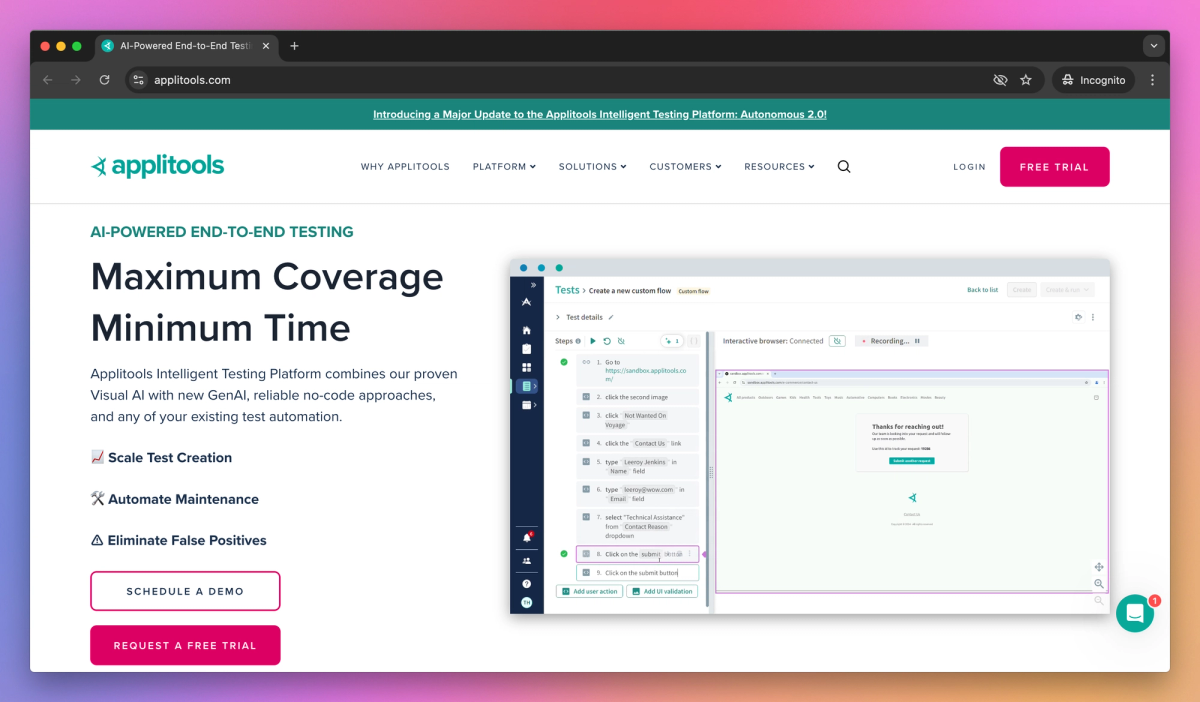Click the help question-mark icon in sidebar
1200x702 pixels.
point(527,583)
